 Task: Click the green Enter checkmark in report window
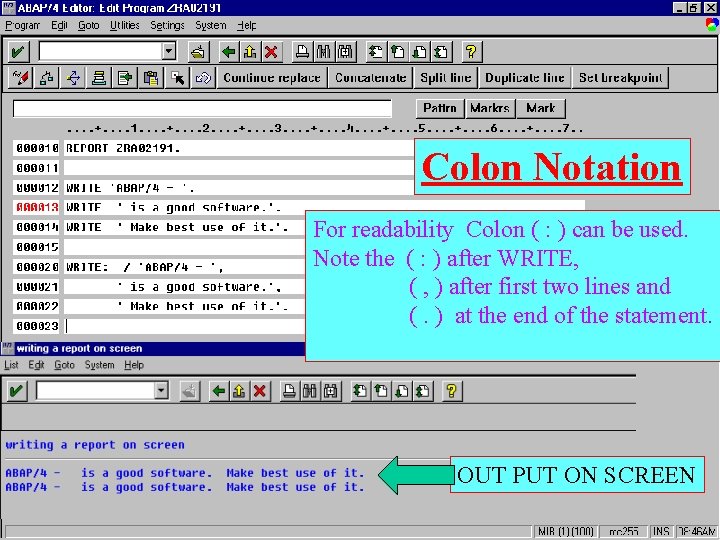pyautogui.click(x=17, y=391)
